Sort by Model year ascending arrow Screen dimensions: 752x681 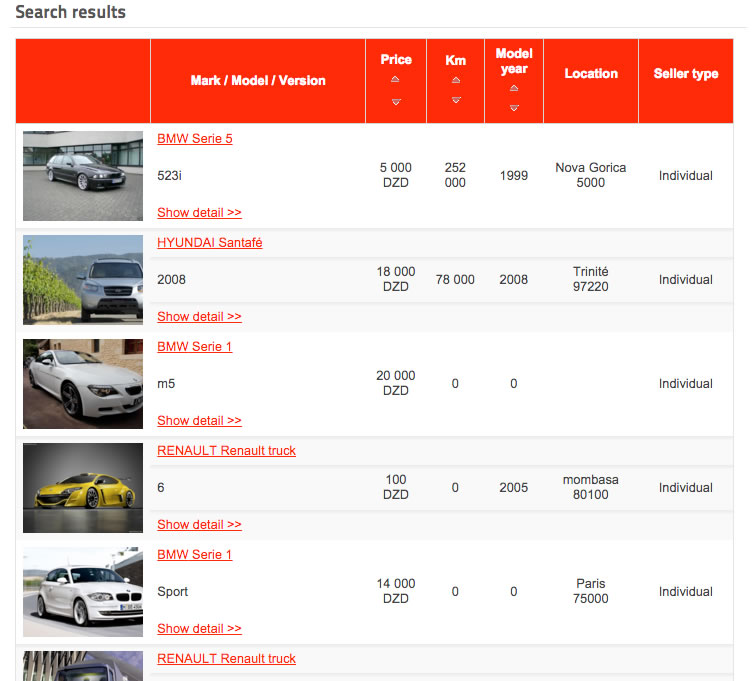514,88
